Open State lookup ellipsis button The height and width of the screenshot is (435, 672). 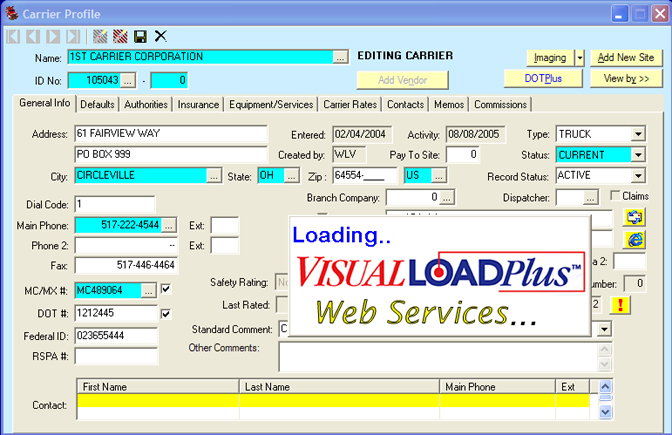pos(291,176)
